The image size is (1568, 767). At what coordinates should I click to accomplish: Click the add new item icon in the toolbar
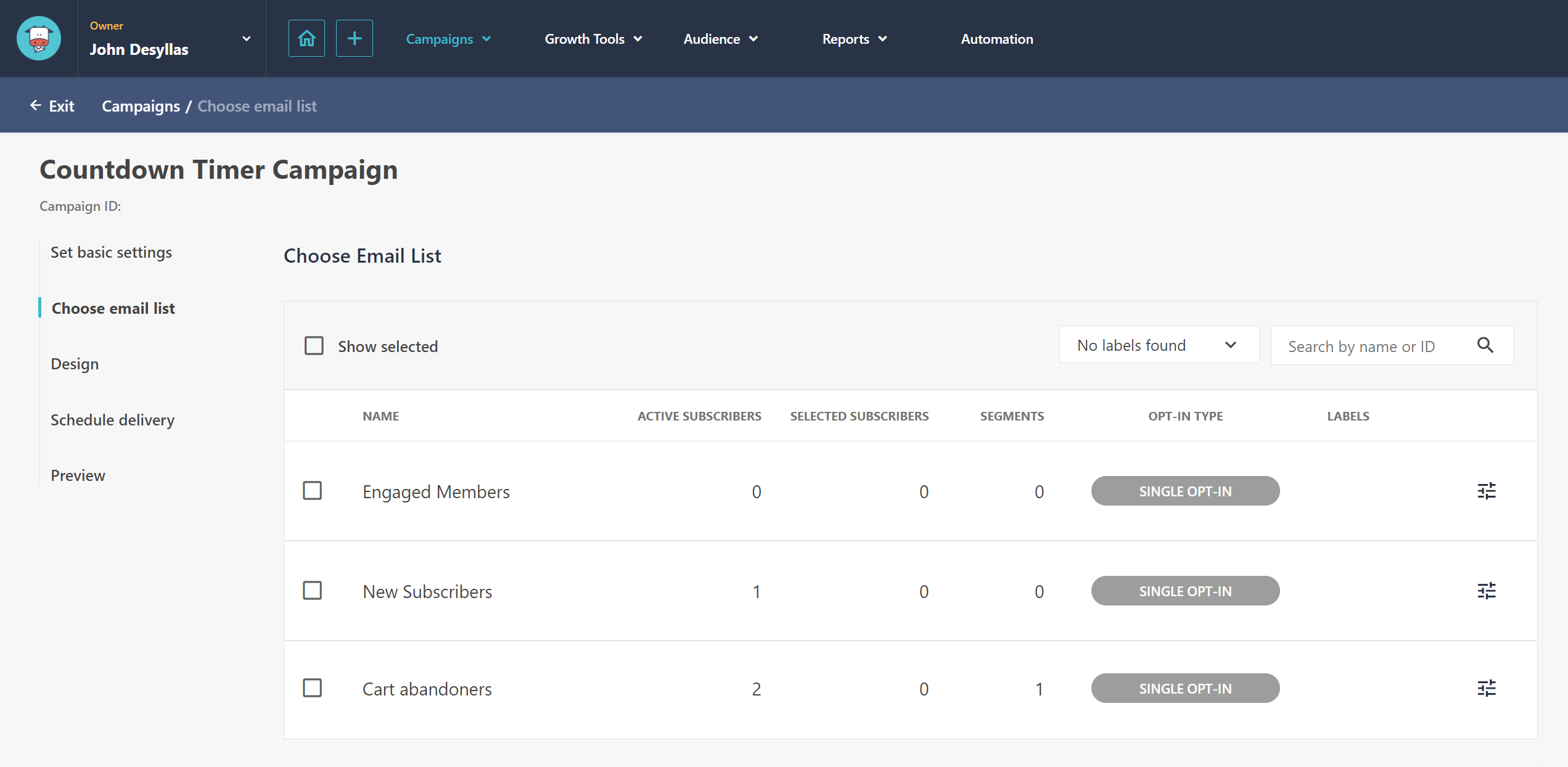coord(353,39)
